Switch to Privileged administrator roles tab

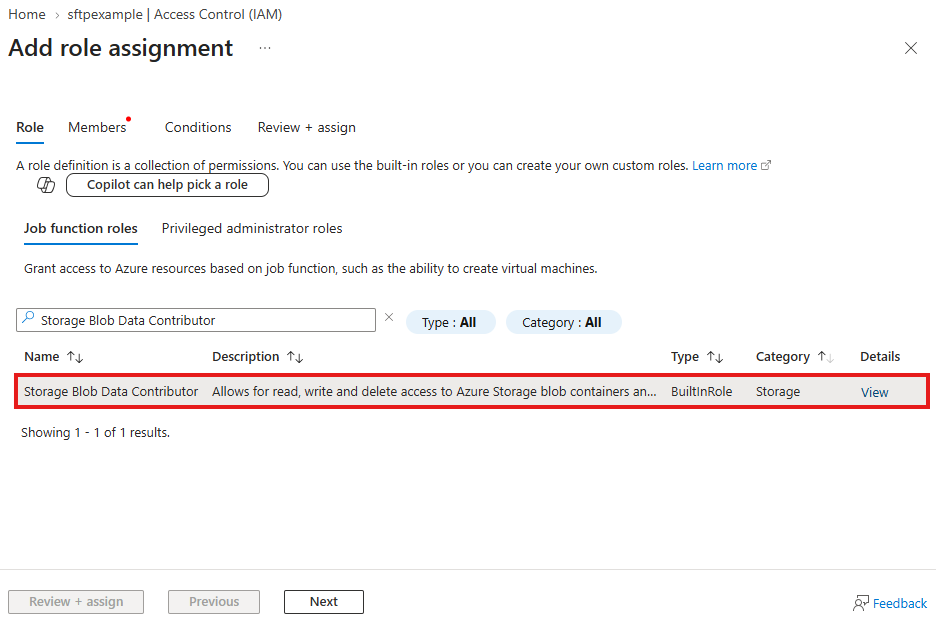(x=252, y=229)
